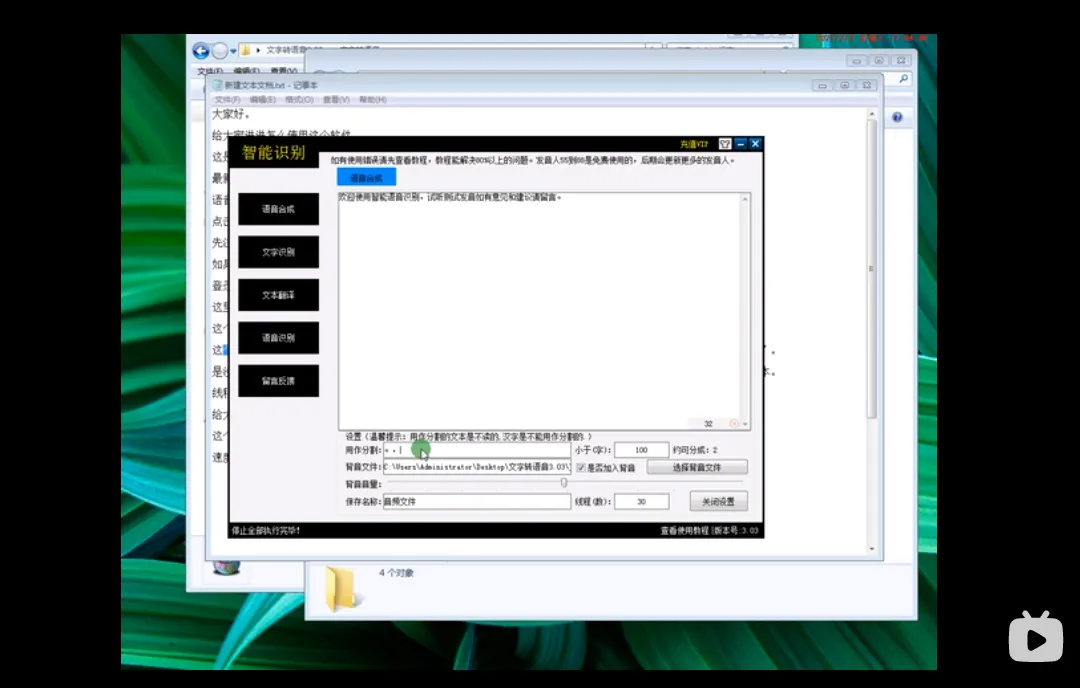Viewport: 1080px width, 688px height.
Task: Open the 查看使用教程 link in status bar
Action: tap(685, 530)
